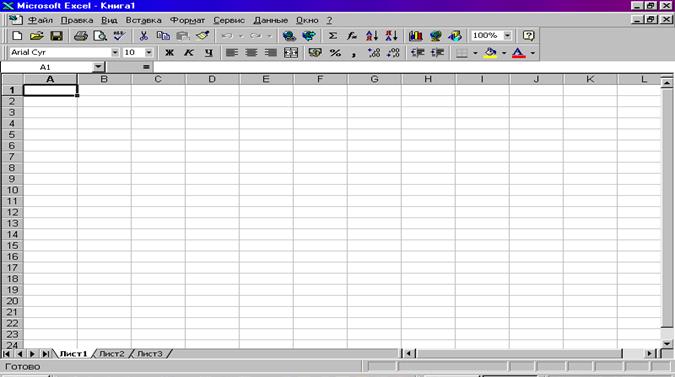This screenshot has height=377, width=675.
Task: Align cell text to the left
Action: click(232, 53)
